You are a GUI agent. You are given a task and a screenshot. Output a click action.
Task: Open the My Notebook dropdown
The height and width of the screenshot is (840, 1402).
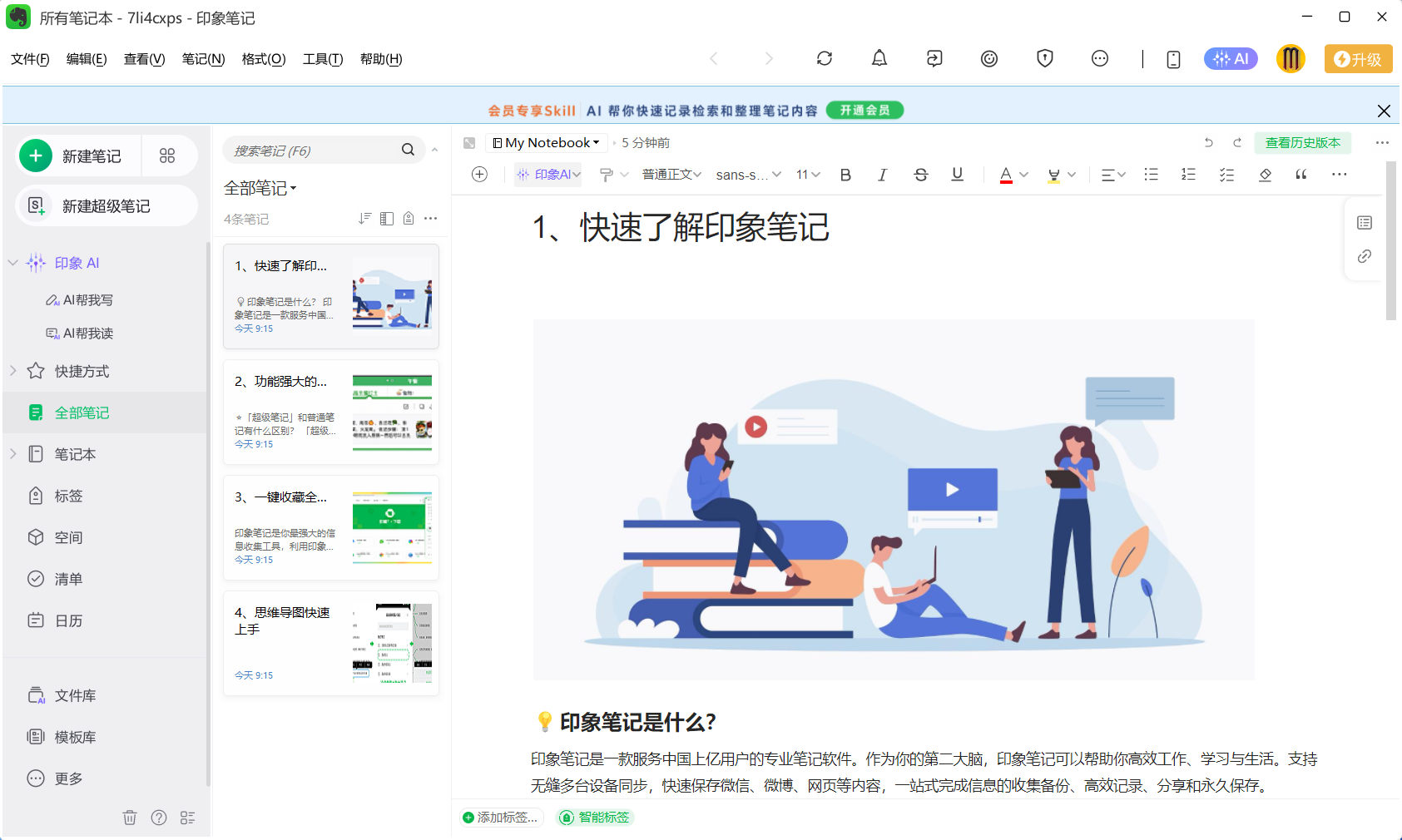click(546, 143)
